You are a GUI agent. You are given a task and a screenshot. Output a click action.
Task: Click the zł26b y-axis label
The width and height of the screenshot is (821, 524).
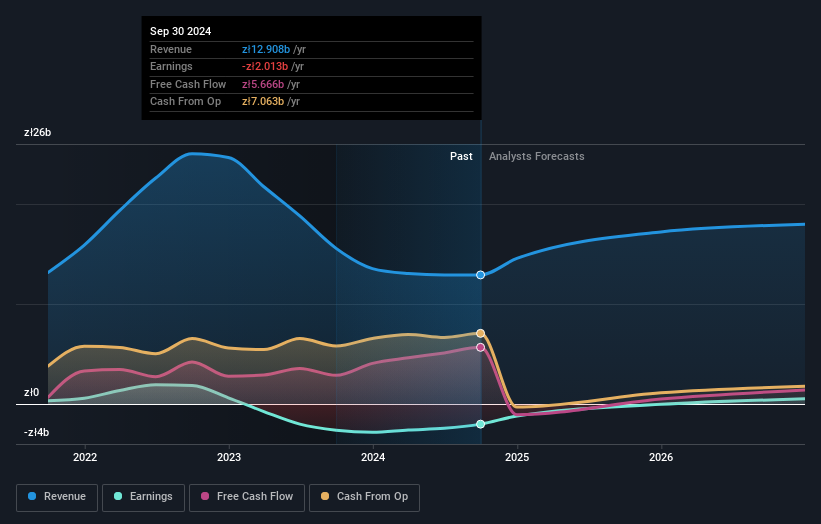coord(38,132)
